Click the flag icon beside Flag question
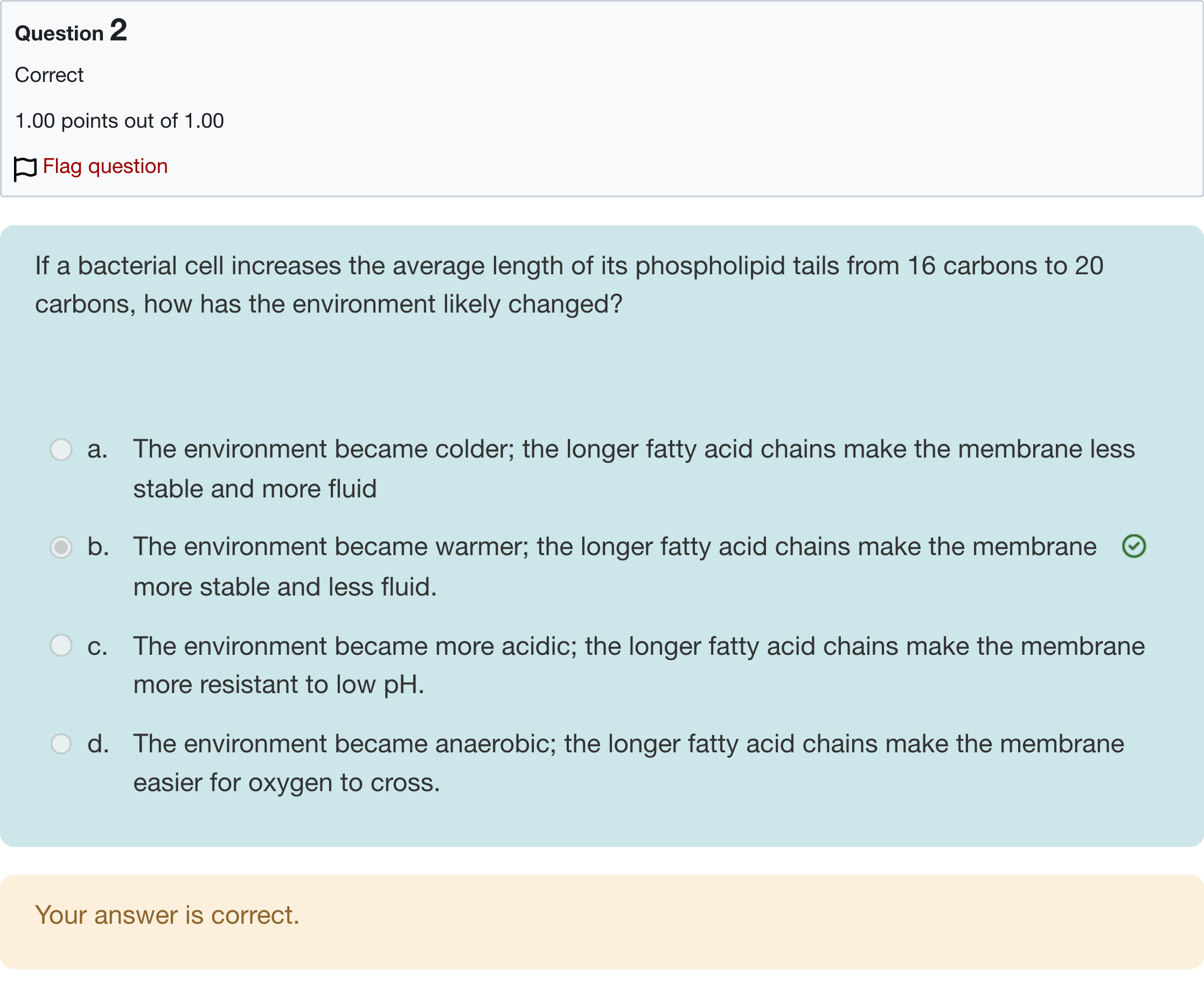The width and height of the screenshot is (1204, 997). pyautogui.click(x=25, y=169)
